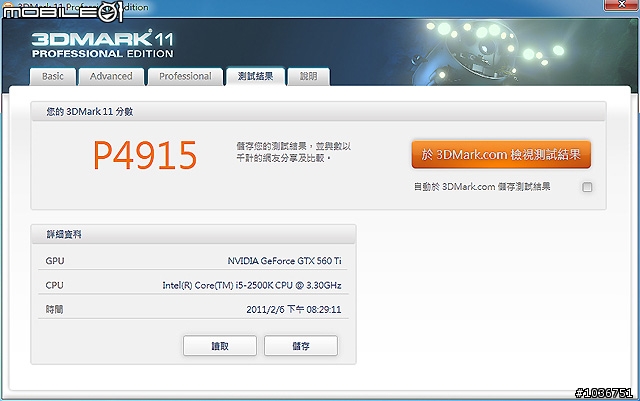Select the Intel Core i5-2500K CPU text
This screenshot has height=401, width=640.
(x=252, y=285)
